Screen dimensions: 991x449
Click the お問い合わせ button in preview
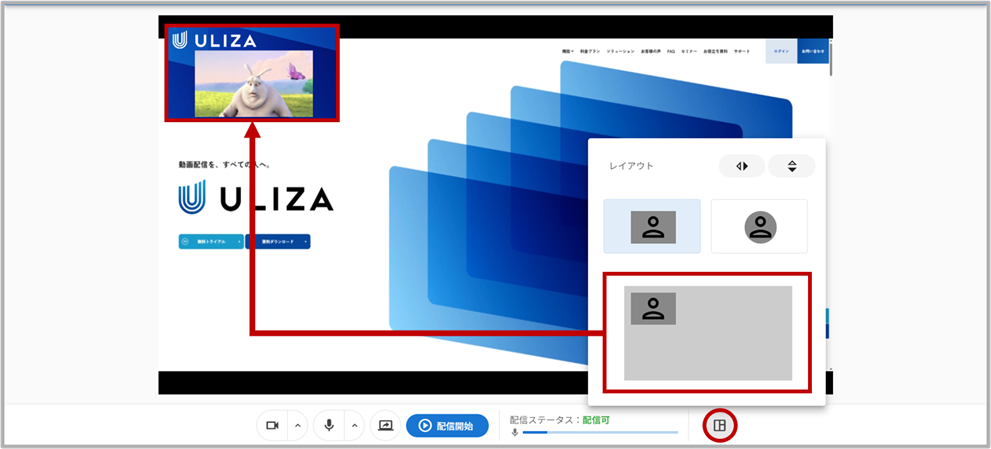(x=813, y=51)
